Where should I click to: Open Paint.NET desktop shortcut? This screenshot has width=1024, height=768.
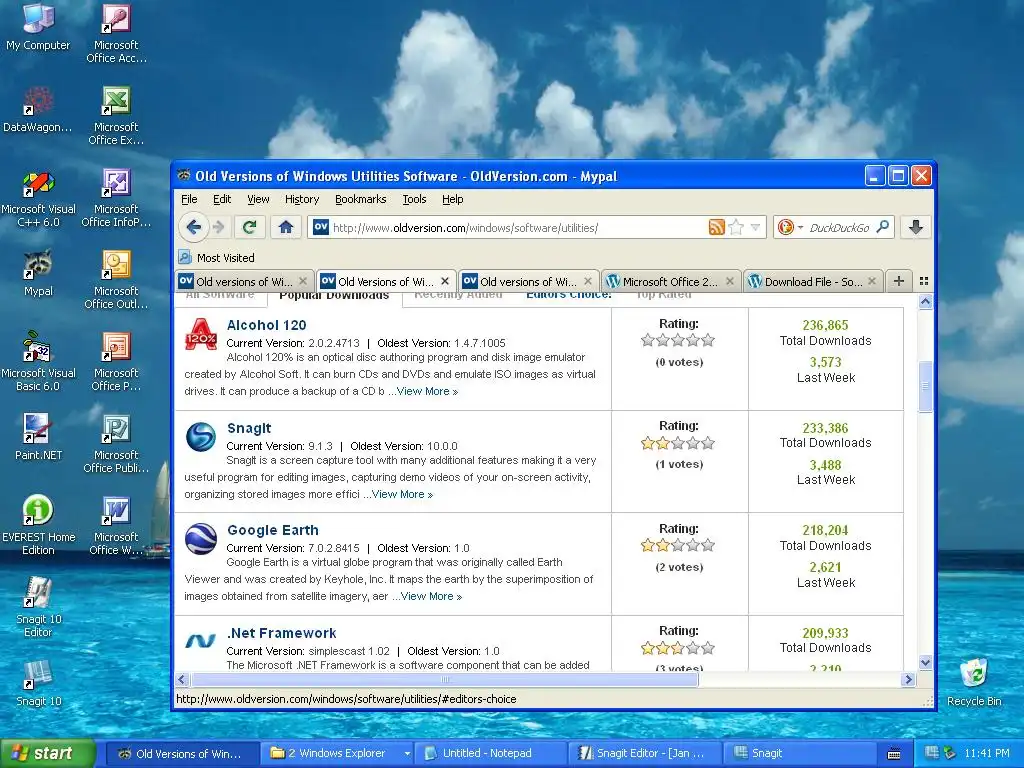(38, 436)
